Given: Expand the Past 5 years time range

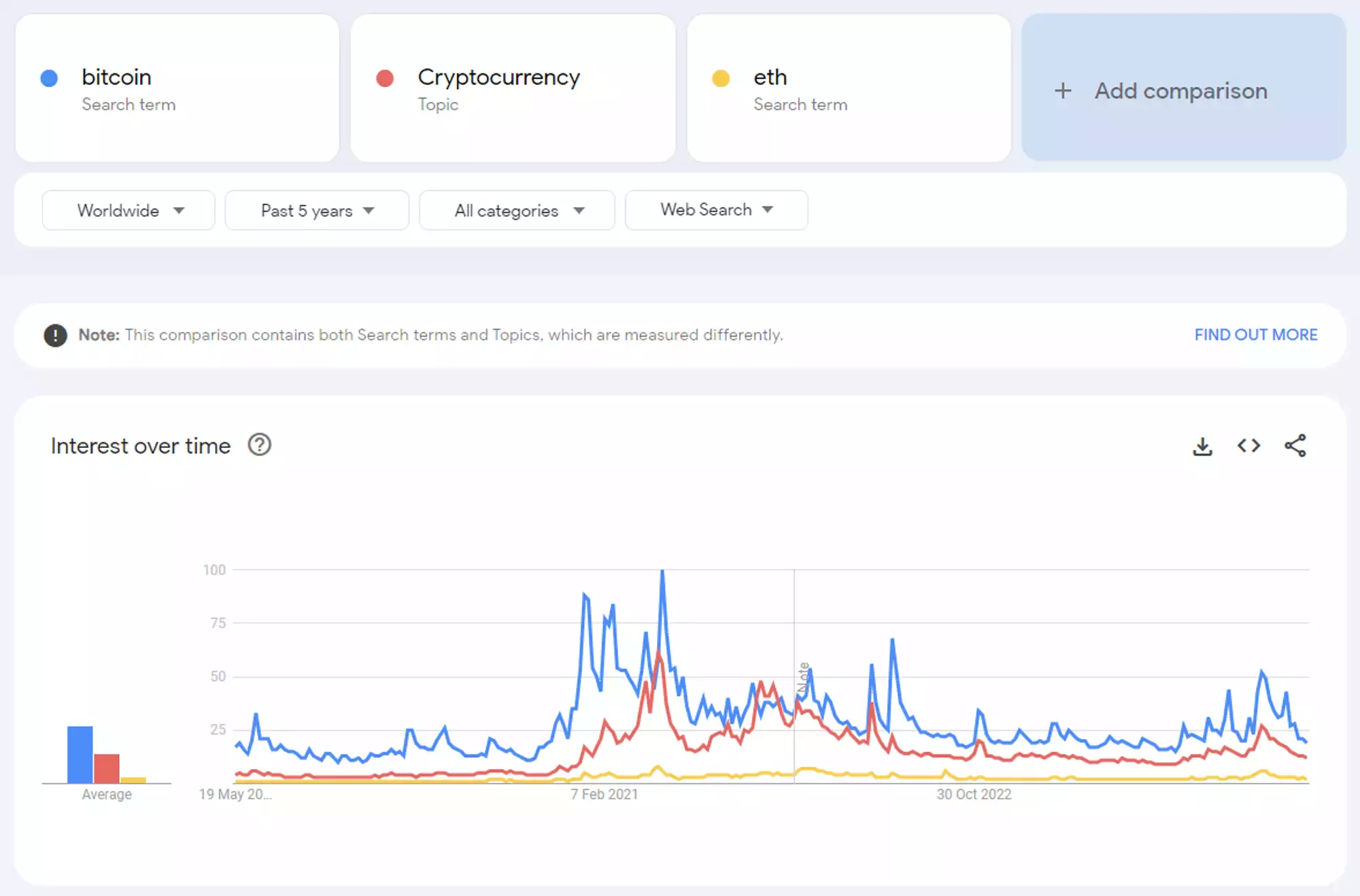Looking at the screenshot, I should 317,211.
